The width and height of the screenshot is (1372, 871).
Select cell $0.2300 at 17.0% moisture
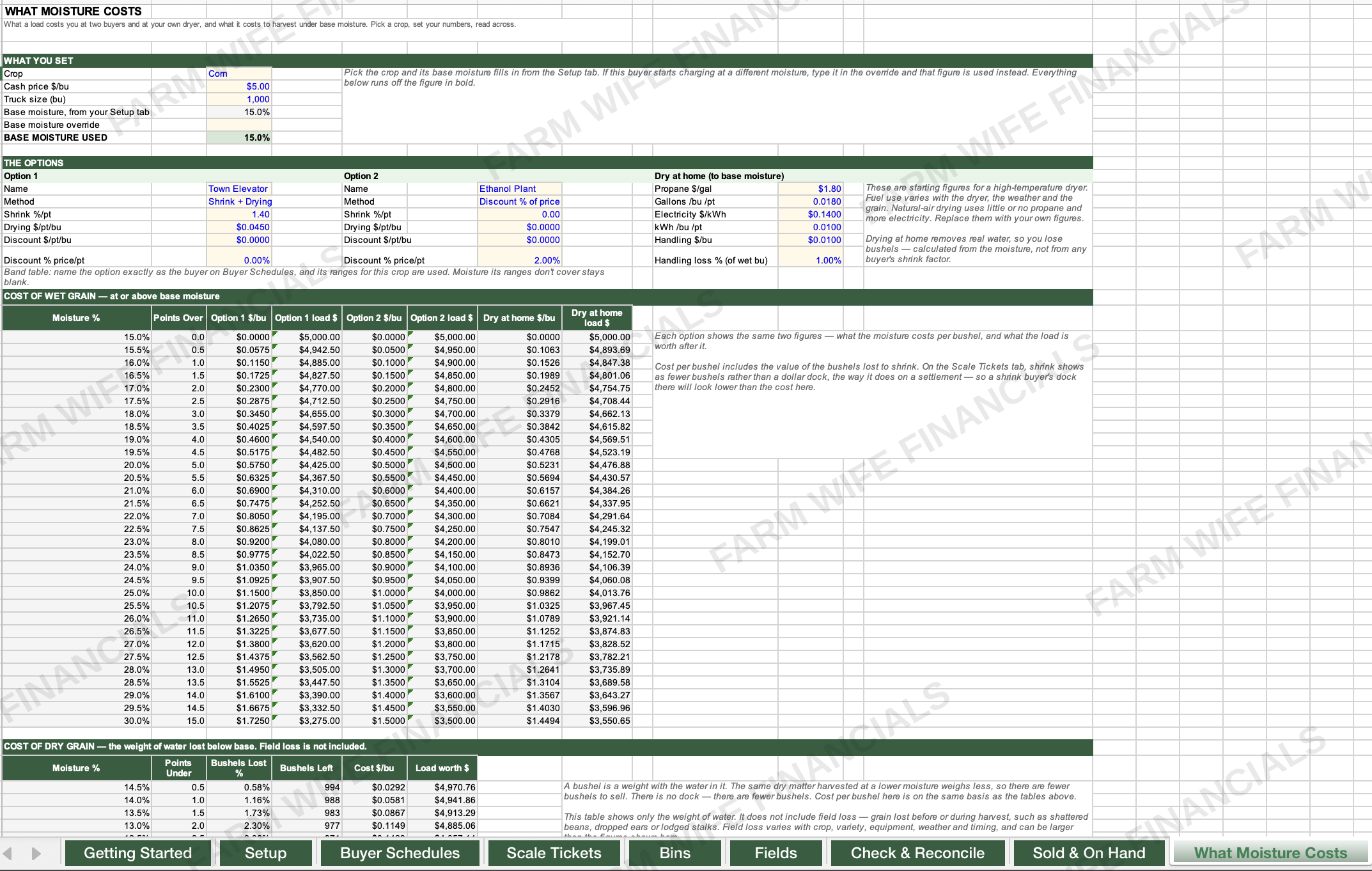(x=239, y=388)
